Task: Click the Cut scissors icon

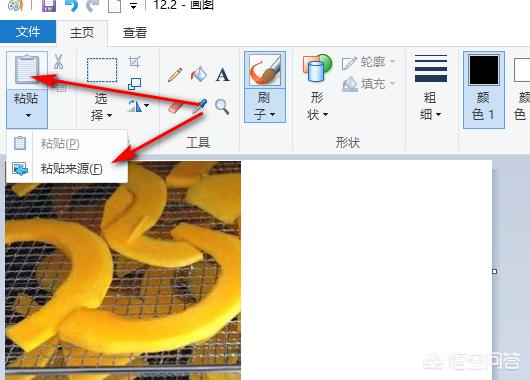Action: 58,62
